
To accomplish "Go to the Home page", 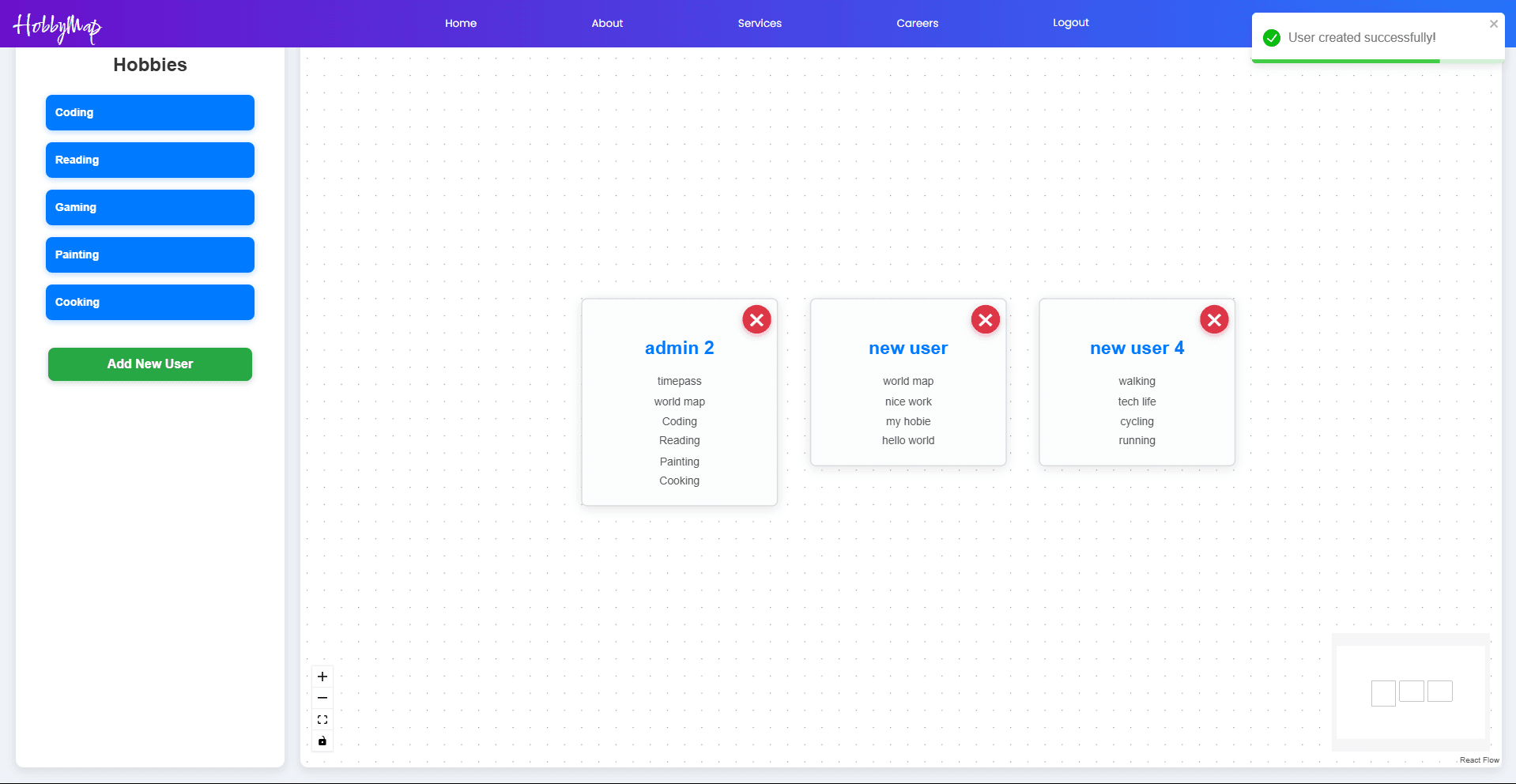I will (461, 23).
